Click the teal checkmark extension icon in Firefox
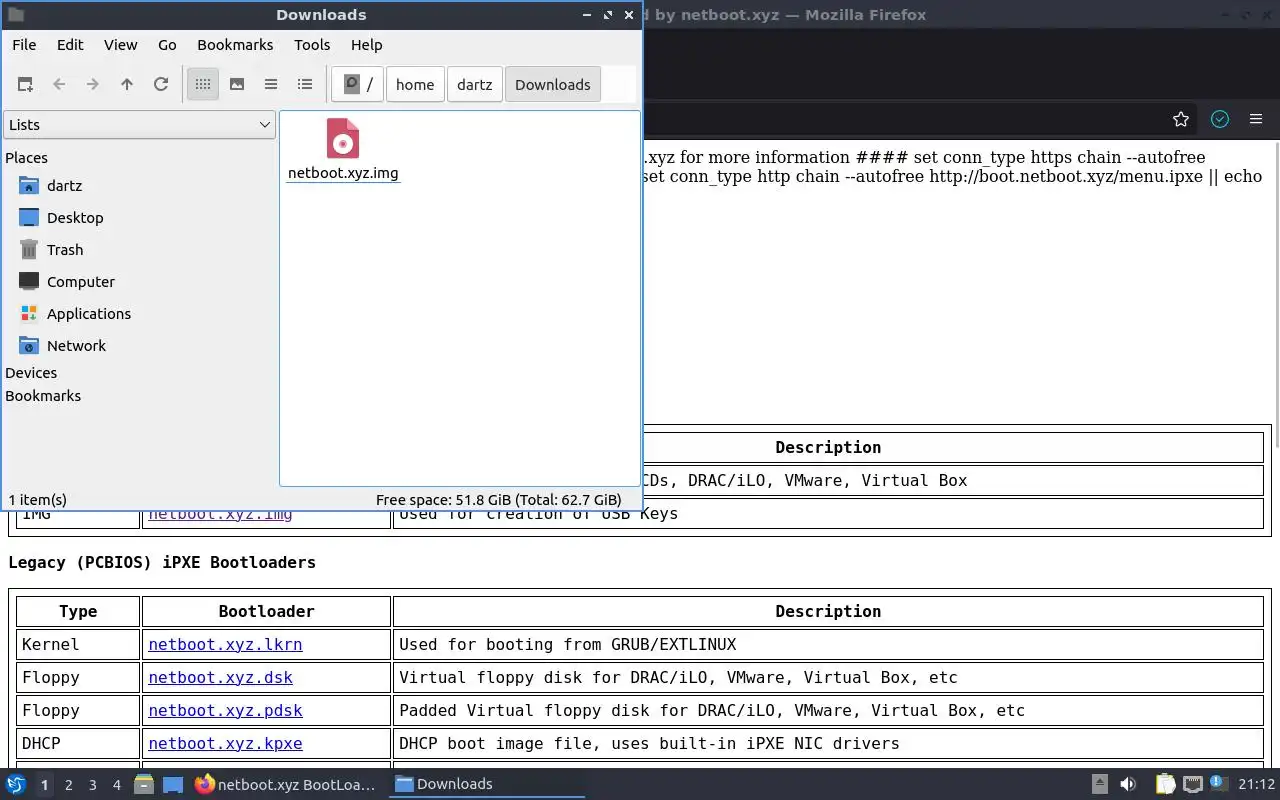The width and height of the screenshot is (1280, 800). click(1220, 119)
